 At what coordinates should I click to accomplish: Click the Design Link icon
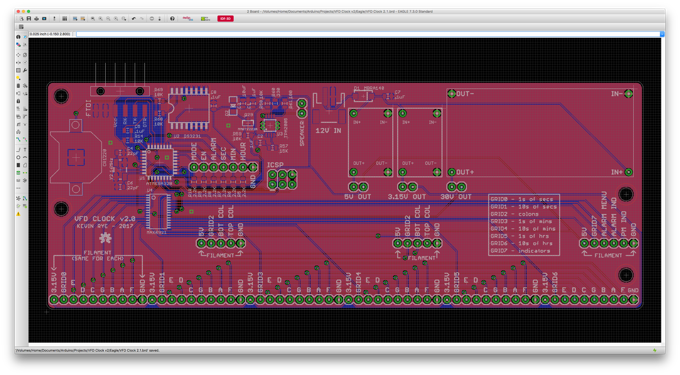(206, 19)
